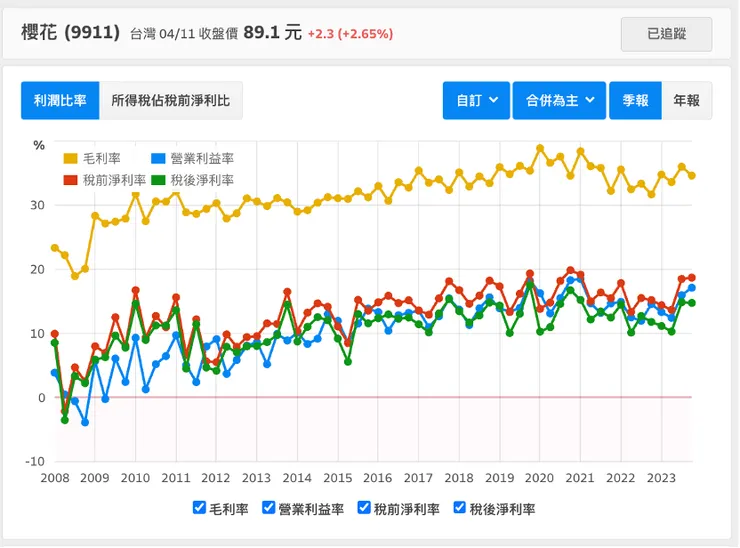Click the 已追蹤 follow button
This screenshot has height=548, width=740.
(x=666, y=34)
